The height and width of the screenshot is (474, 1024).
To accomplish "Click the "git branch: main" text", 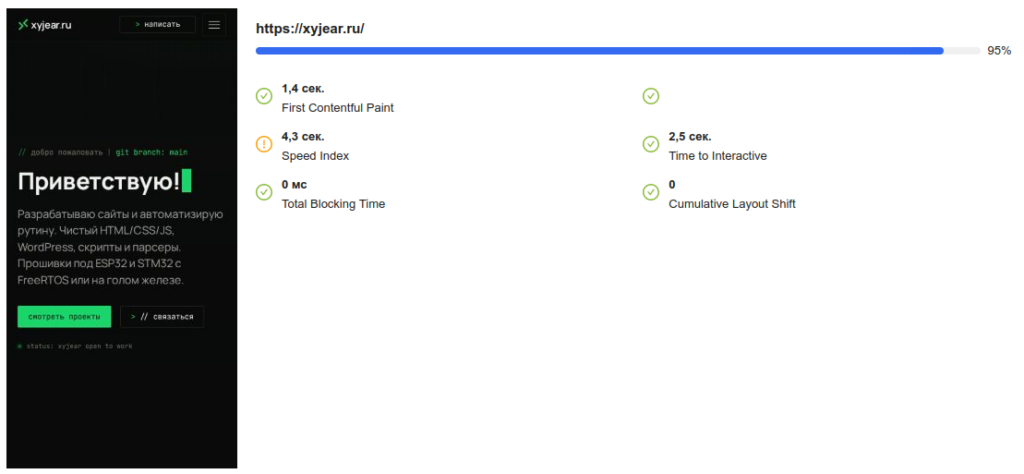I will click(x=152, y=152).
